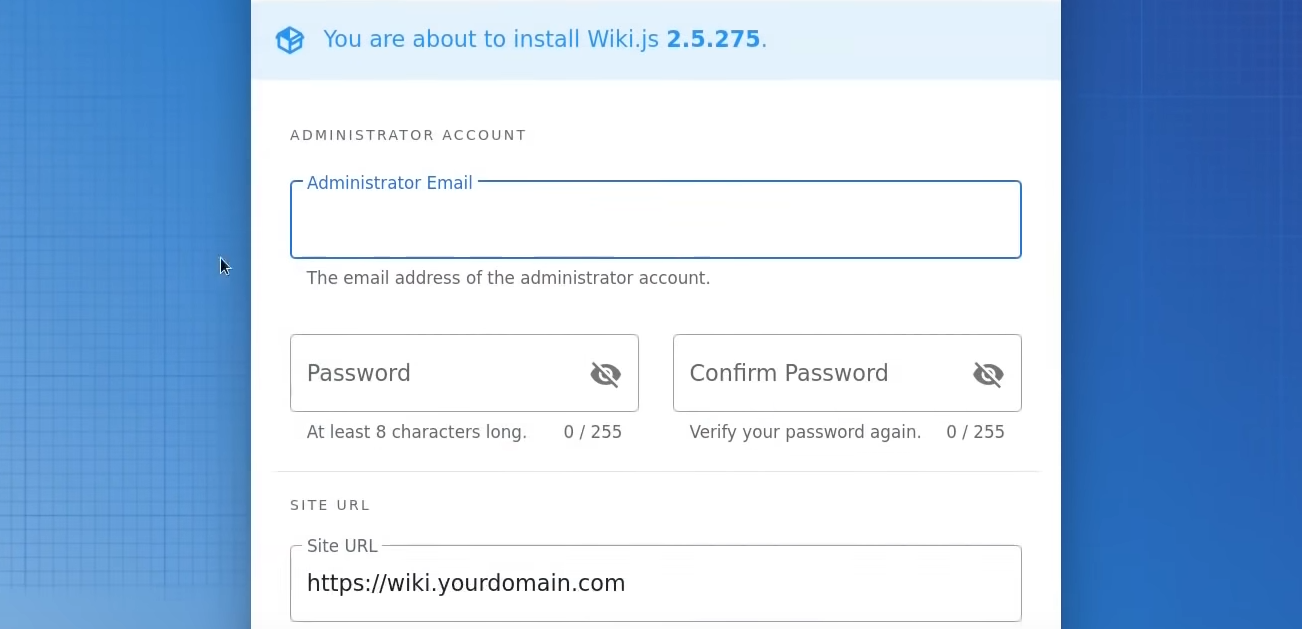
Task: Toggle visibility of the Confirm Password field
Action: (x=988, y=374)
